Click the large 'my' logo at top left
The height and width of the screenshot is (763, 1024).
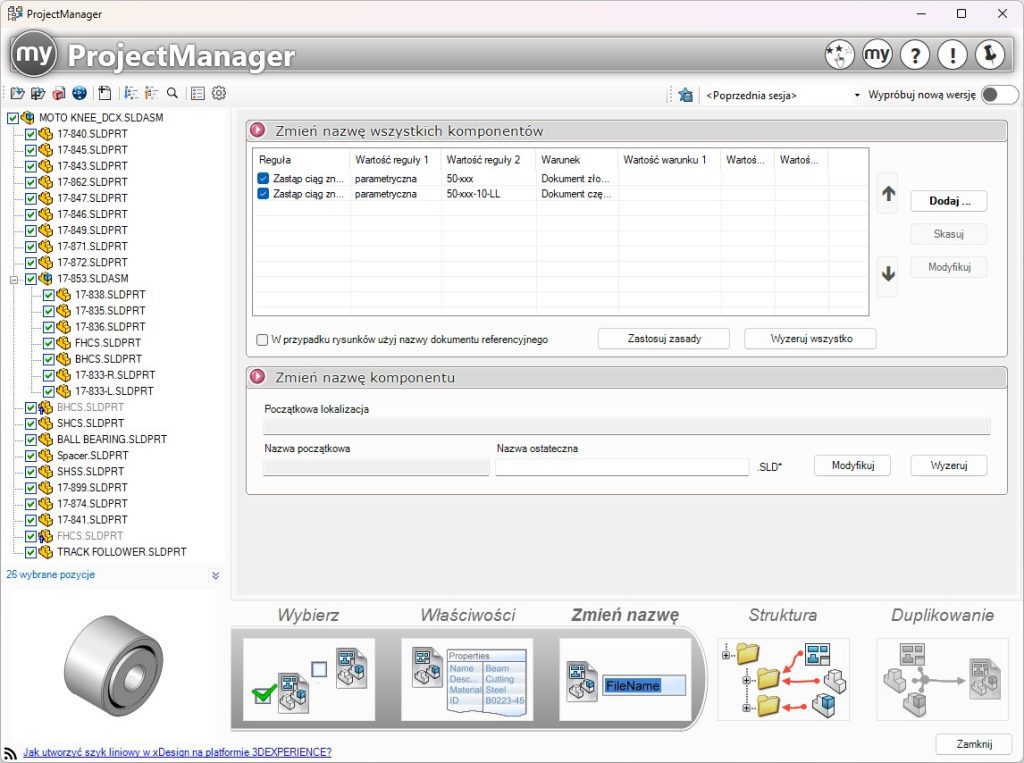[34, 54]
